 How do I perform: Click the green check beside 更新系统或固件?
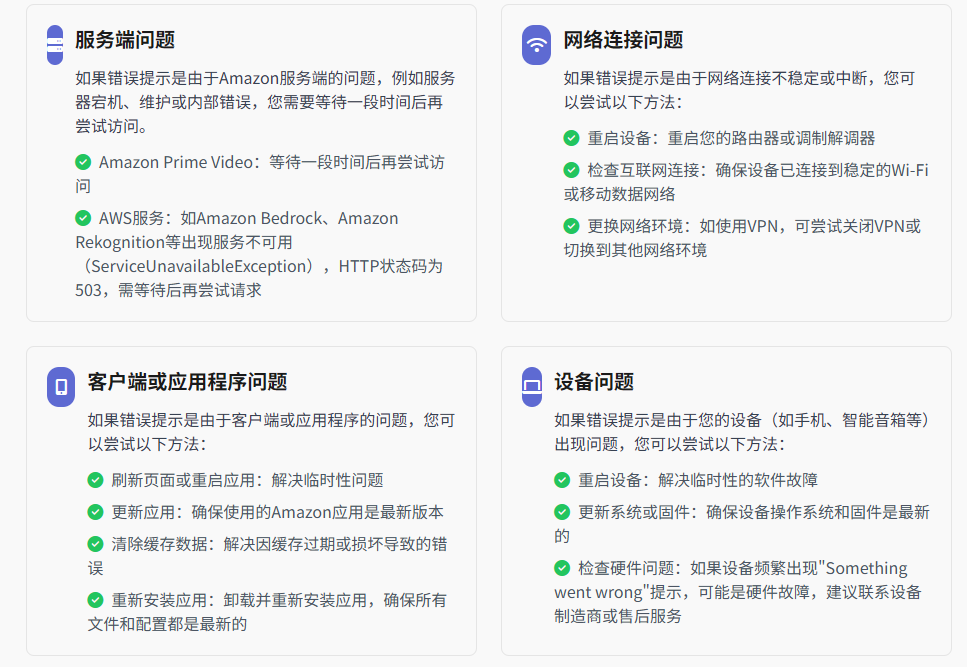(562, 512)
